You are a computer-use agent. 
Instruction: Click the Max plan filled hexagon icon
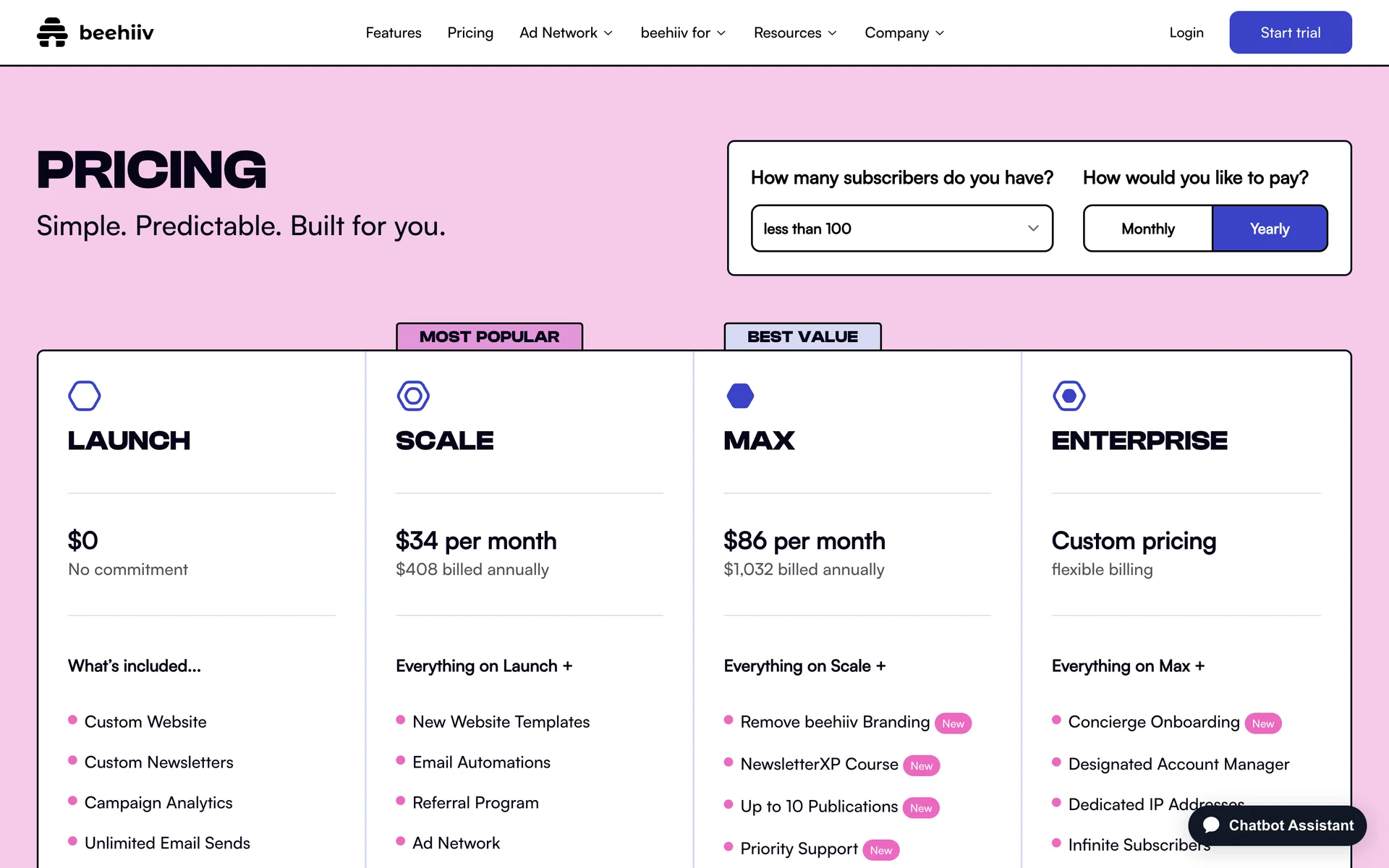click(740, 396)
